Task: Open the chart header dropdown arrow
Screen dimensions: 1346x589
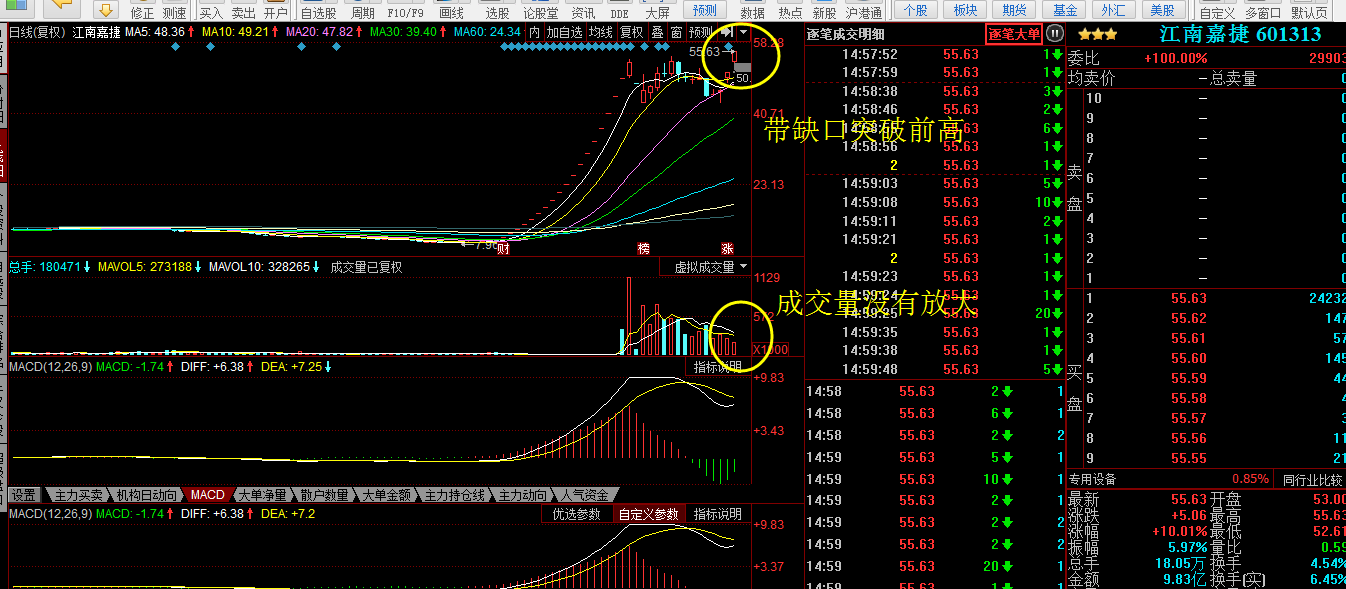Action: coord(743,32)
